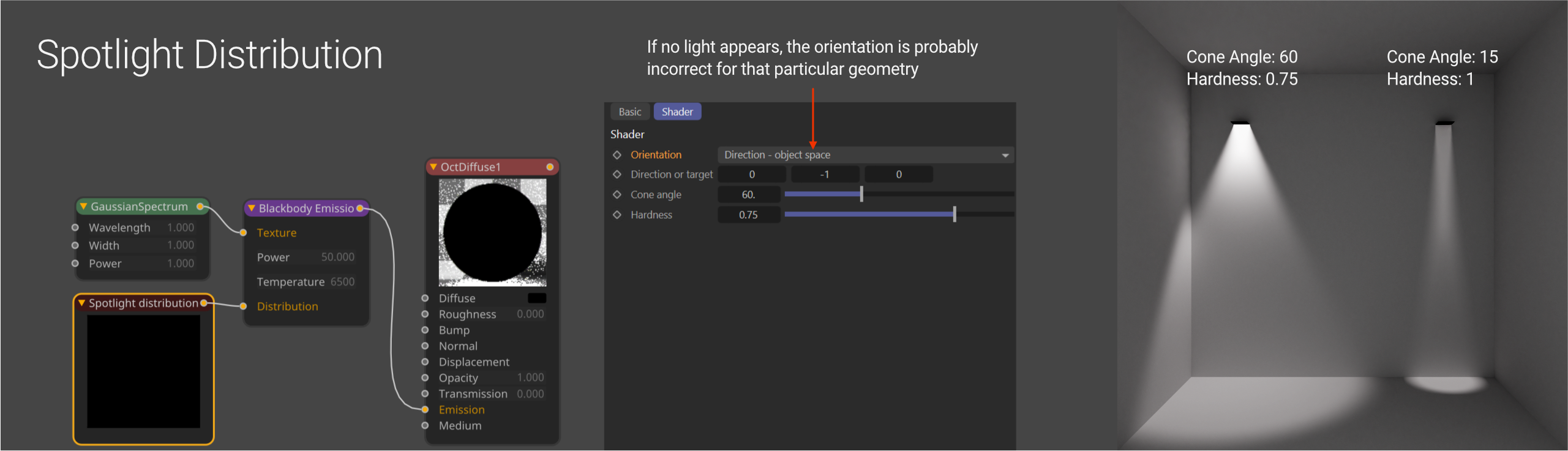The image size is (1568, 451).
Task: Toggle the Opacity input port on OctDiffuse1
Action: [x=425, y=377]
